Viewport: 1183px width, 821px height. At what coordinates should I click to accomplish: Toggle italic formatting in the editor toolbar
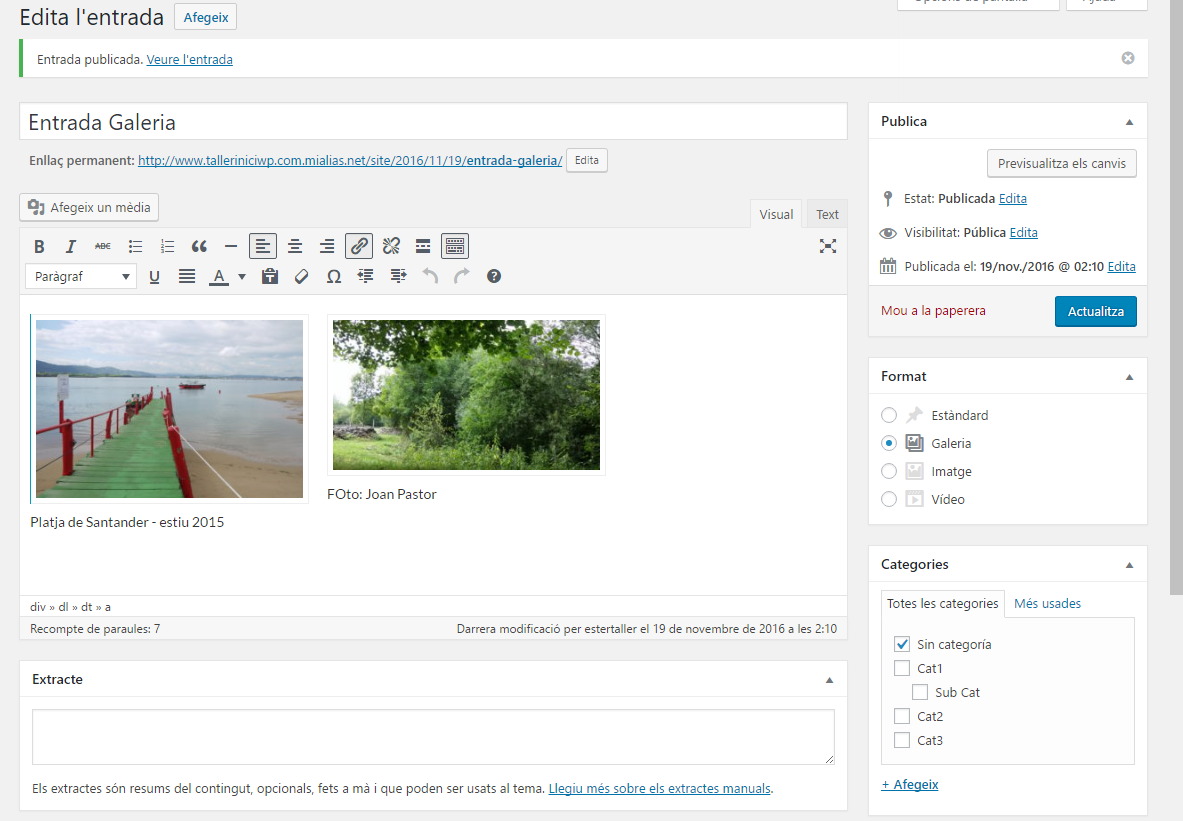[x=70, y=246]
